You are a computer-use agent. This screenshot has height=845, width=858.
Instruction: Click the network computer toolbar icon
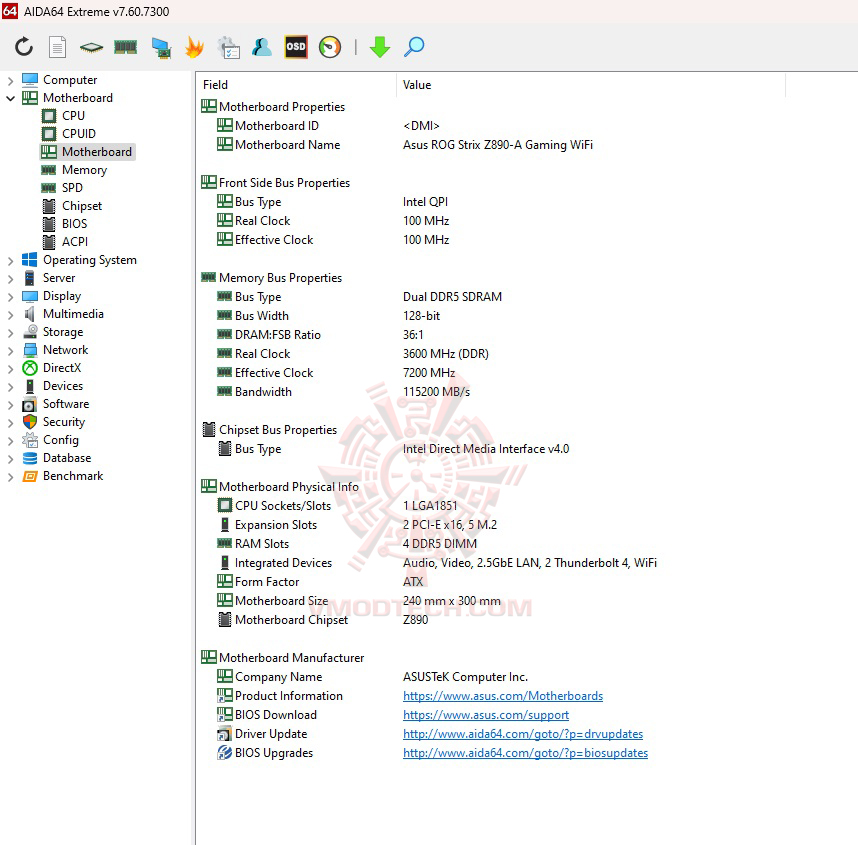pyautogui.click(x=161, y=48)
